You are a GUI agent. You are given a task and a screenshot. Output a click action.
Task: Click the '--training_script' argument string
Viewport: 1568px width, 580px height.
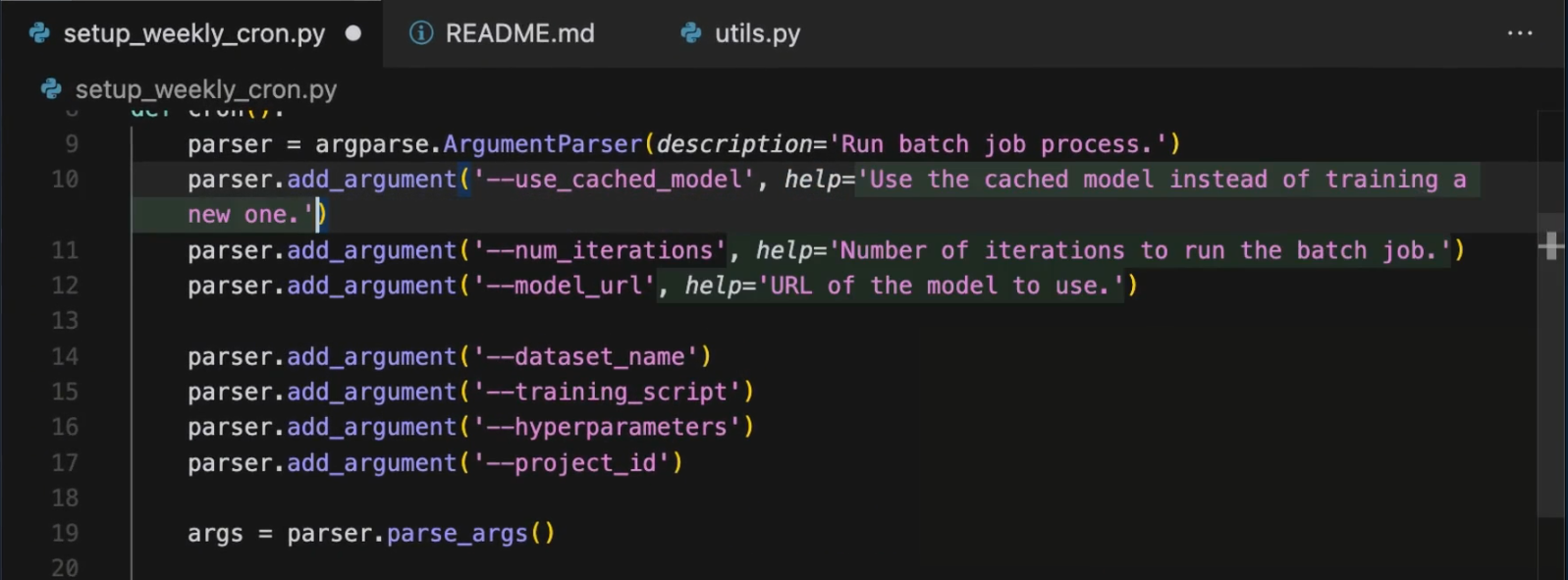tap(607, 392)
